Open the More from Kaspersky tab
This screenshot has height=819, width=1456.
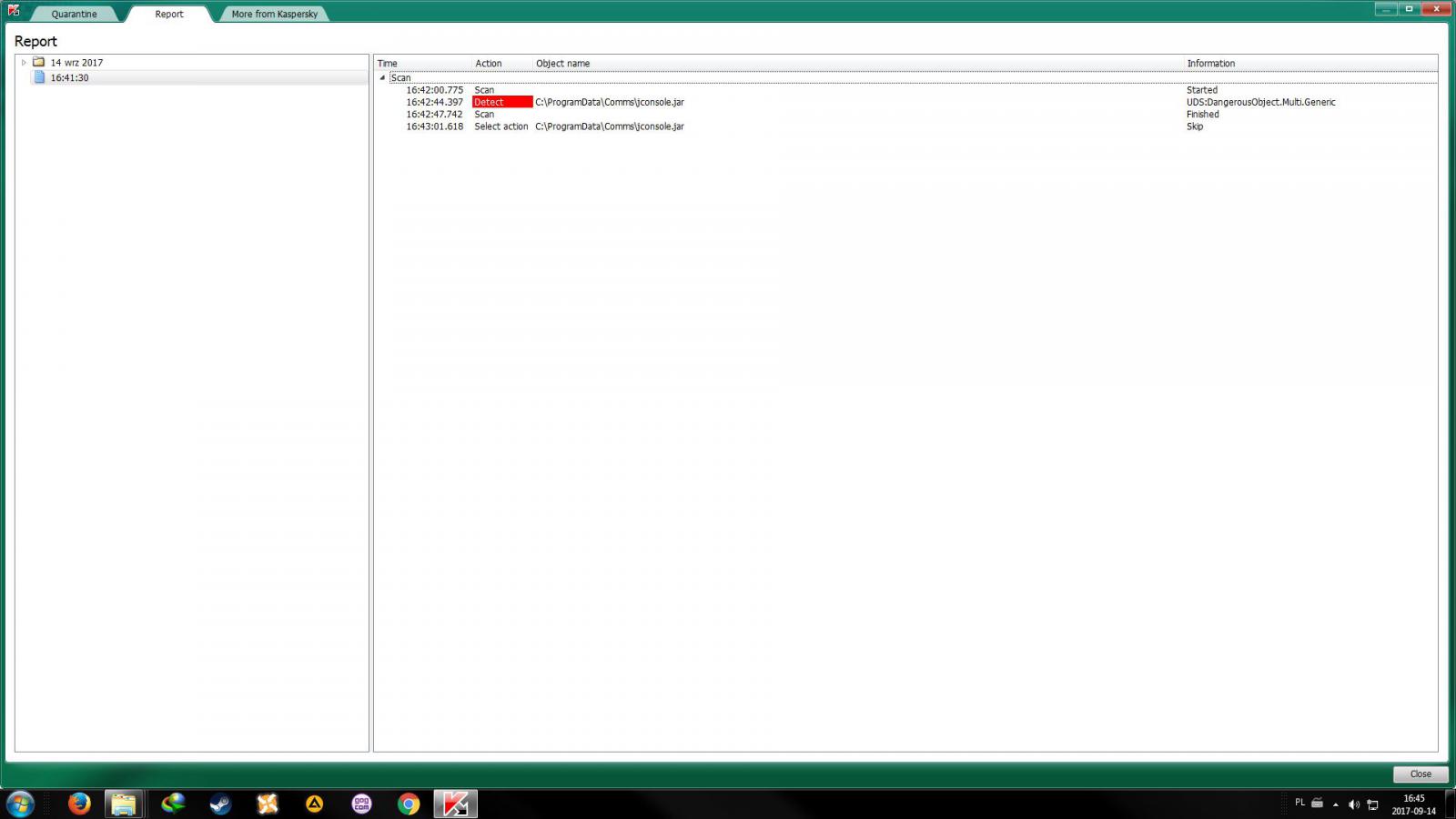(275, 14)
